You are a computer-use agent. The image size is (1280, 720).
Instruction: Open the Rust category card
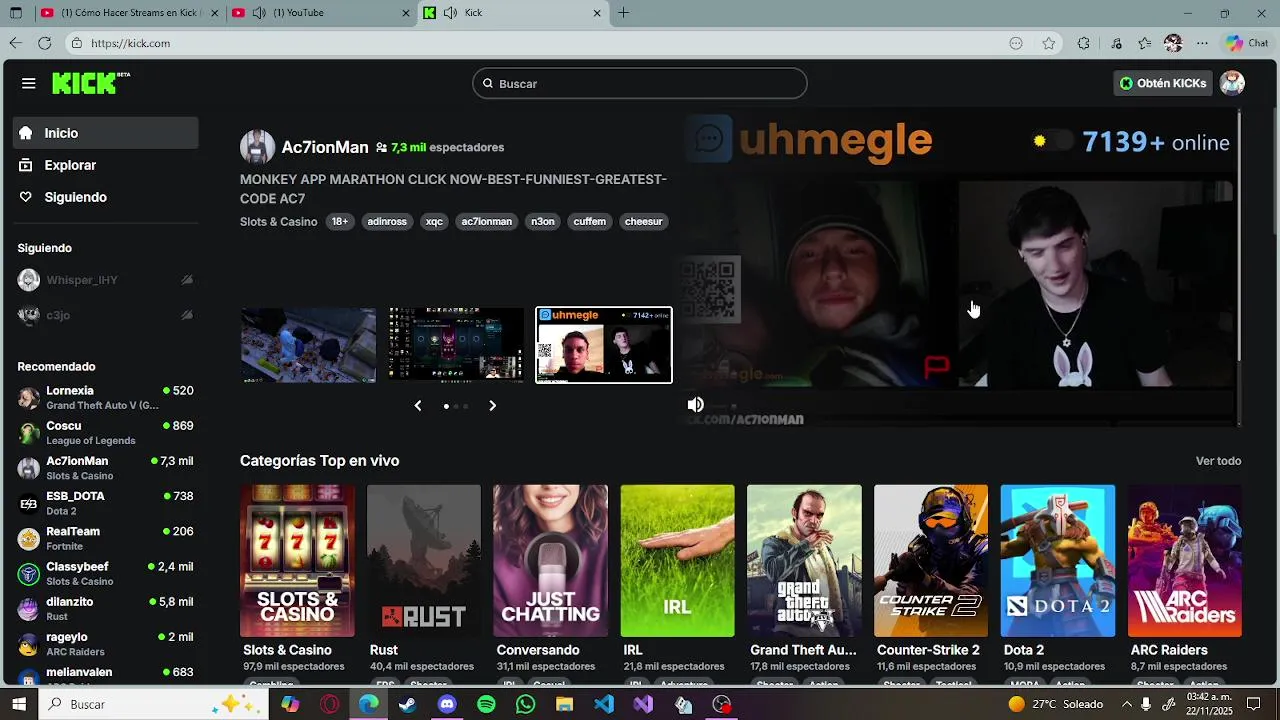pyautogui.click(x=424, y=561)
